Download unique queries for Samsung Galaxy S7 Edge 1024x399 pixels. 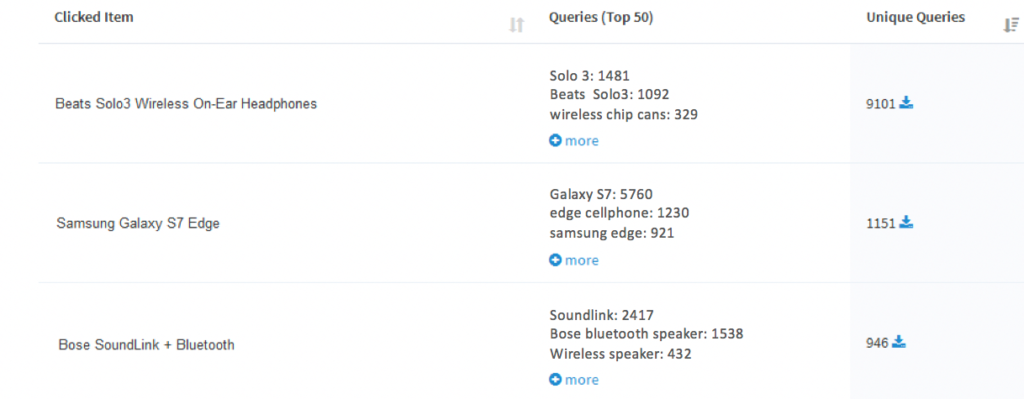(x=906, y=223)
